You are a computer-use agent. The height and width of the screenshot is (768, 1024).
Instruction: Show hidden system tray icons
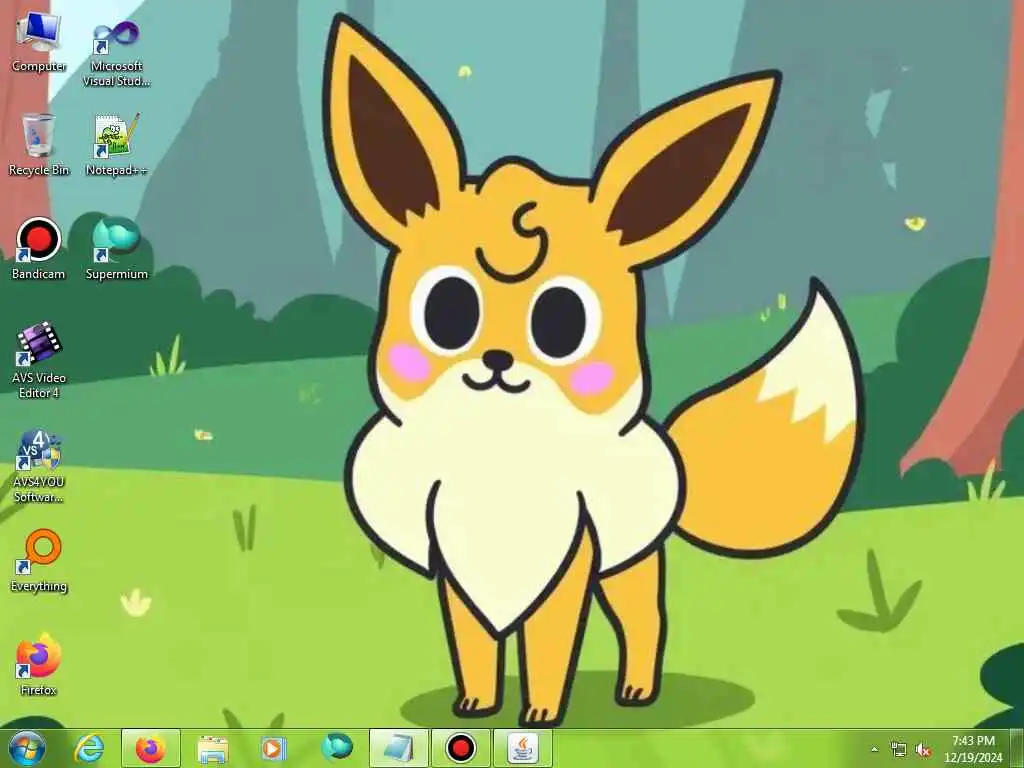pos(874,749)
